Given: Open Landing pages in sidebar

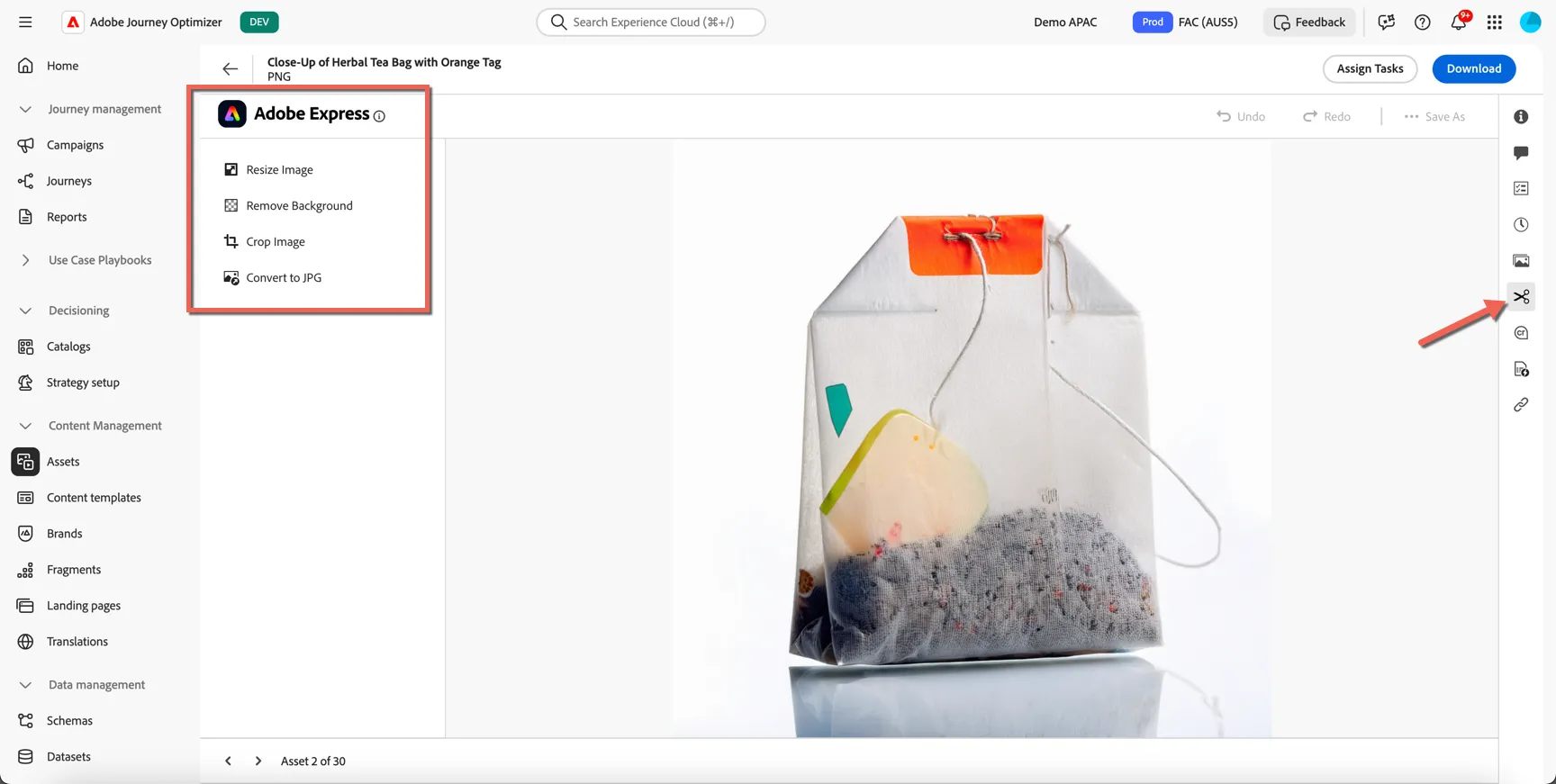Looking at the screenshot, I should point(84,606).
